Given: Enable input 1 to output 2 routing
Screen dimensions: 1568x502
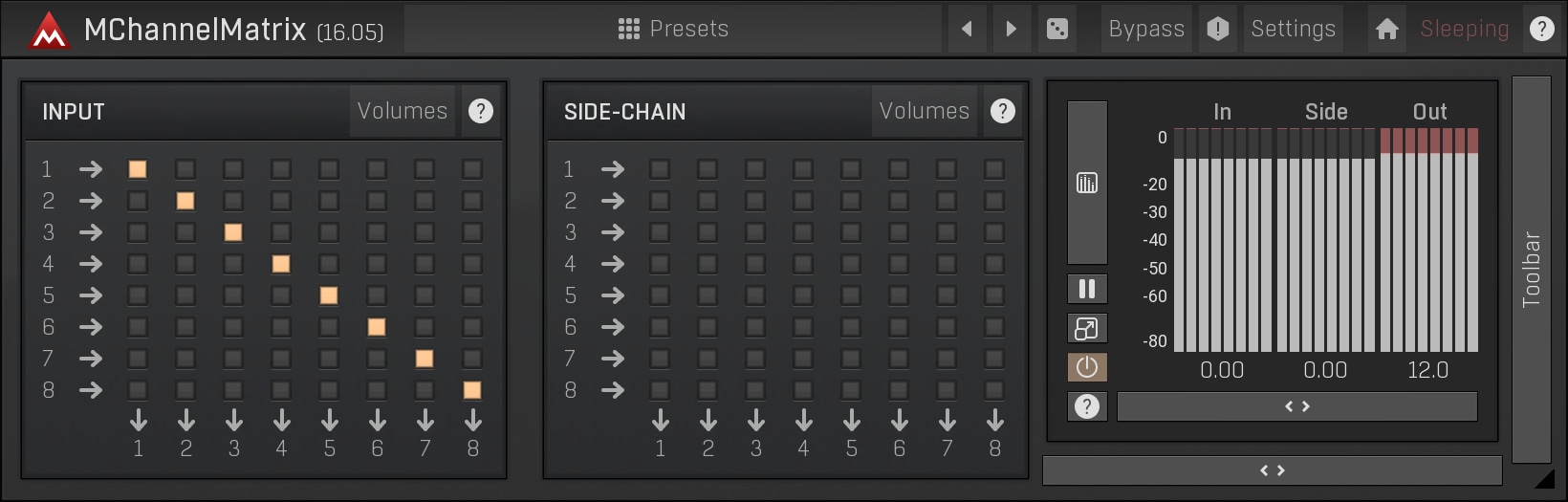Looking at the screenshot, I should click(185, 169).
